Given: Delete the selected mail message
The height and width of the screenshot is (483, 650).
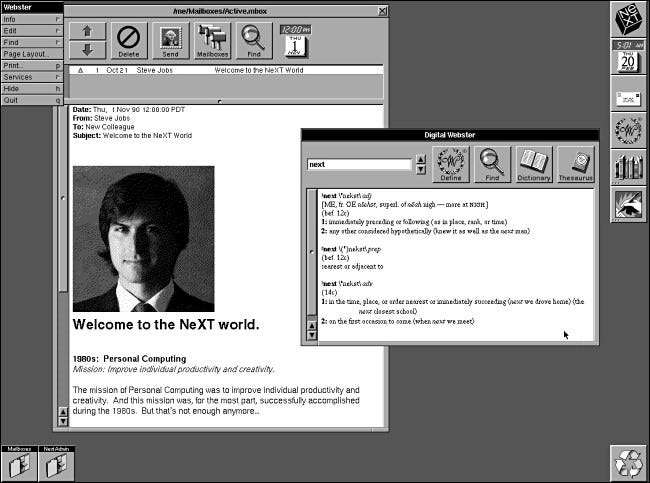Looking at the screenshot, I should 129,41.
